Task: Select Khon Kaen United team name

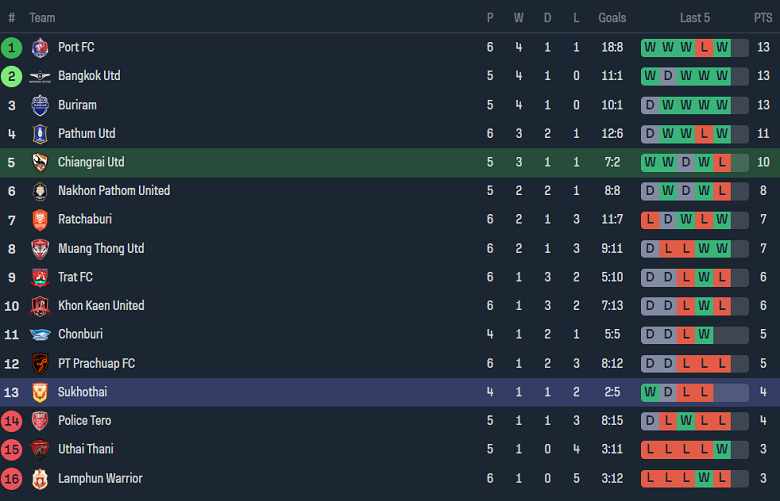Action: pos(100,306)
